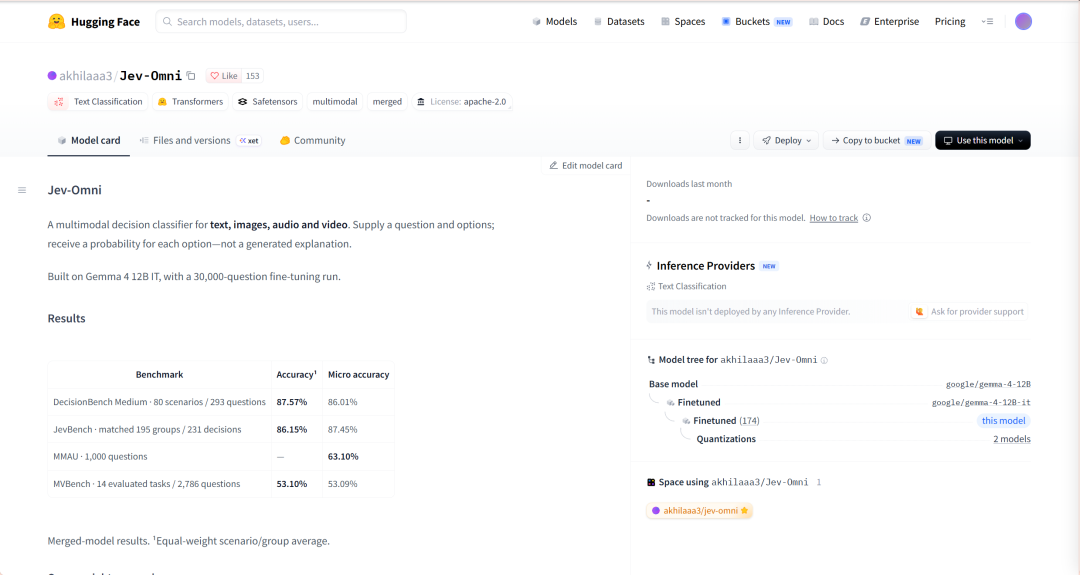Click the Inference Providers lightning icon
This screenshot has width=1080, height=575.
point(649,266)
